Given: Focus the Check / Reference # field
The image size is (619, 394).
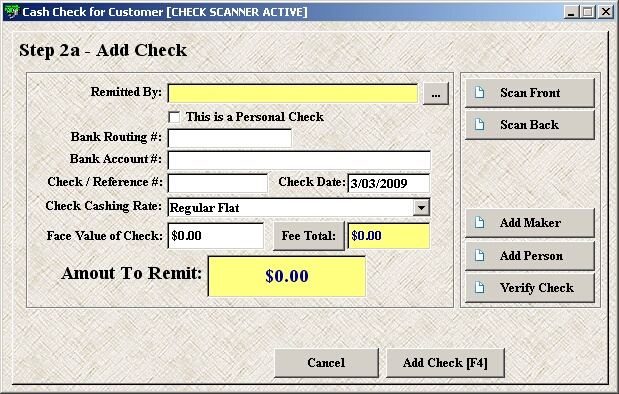Looking at the screenshot, I should pyautogui.click(x=218, y=183).
